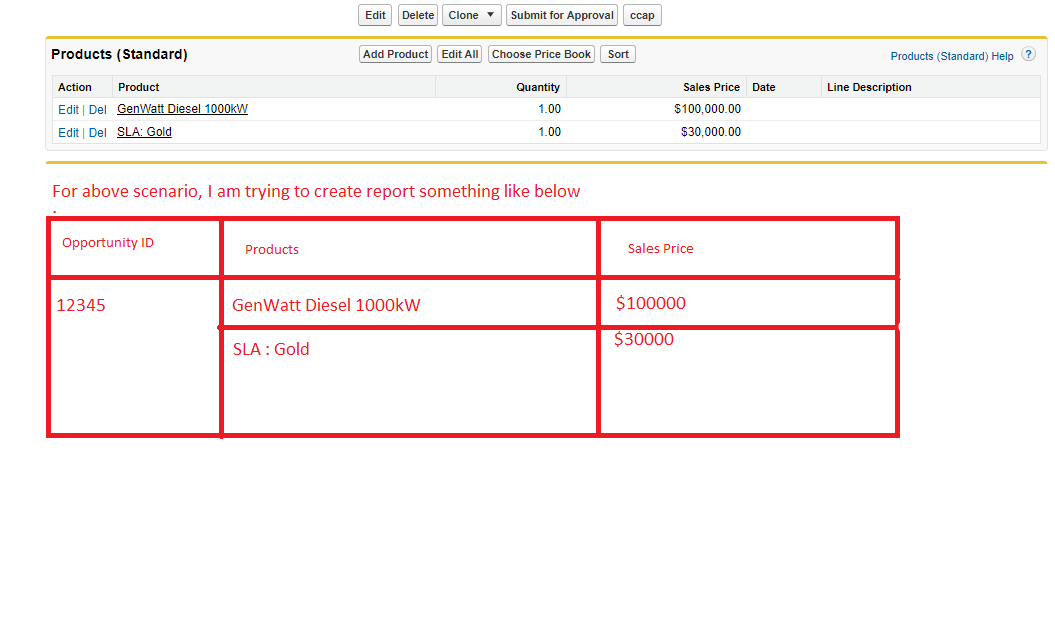Delete the GenWatt Diesel 1000kW row

pyautogui.click(x=97, y=109)
